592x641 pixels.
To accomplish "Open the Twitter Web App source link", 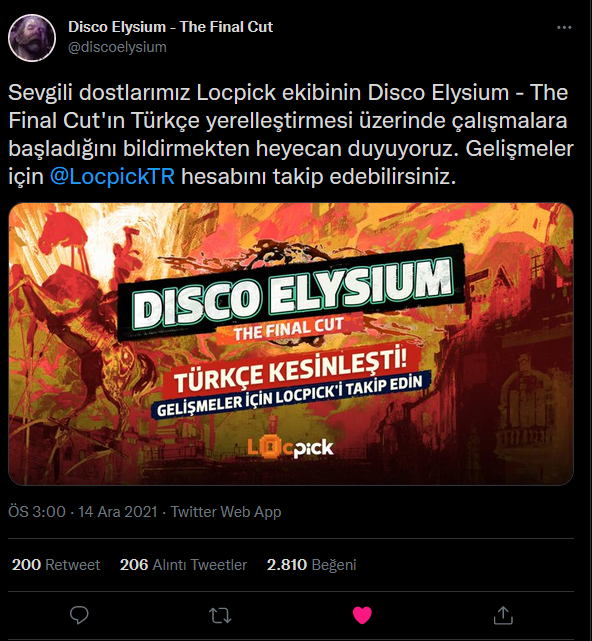I will point(226,512).
